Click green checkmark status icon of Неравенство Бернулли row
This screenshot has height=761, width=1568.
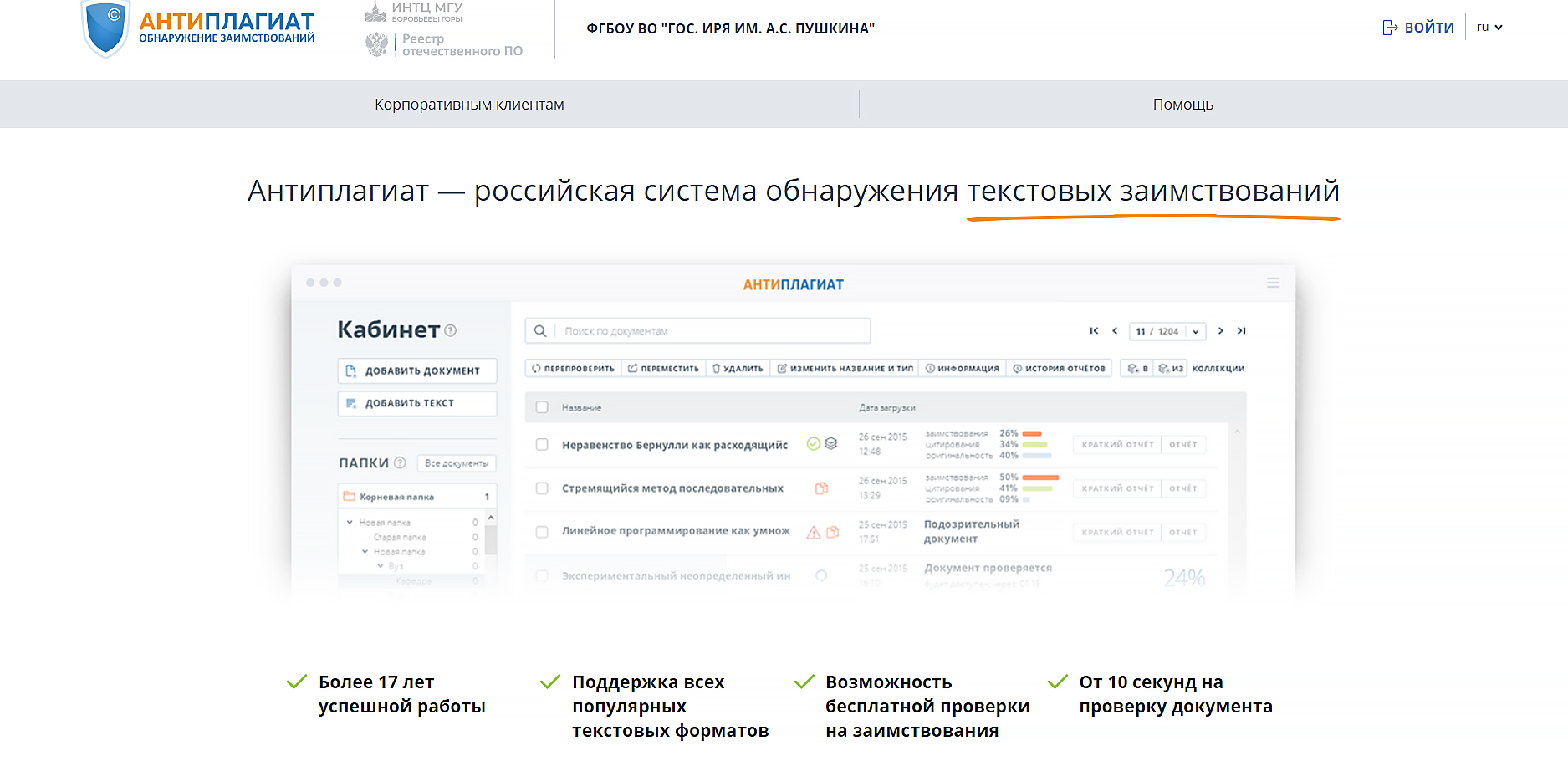[813, 444]
